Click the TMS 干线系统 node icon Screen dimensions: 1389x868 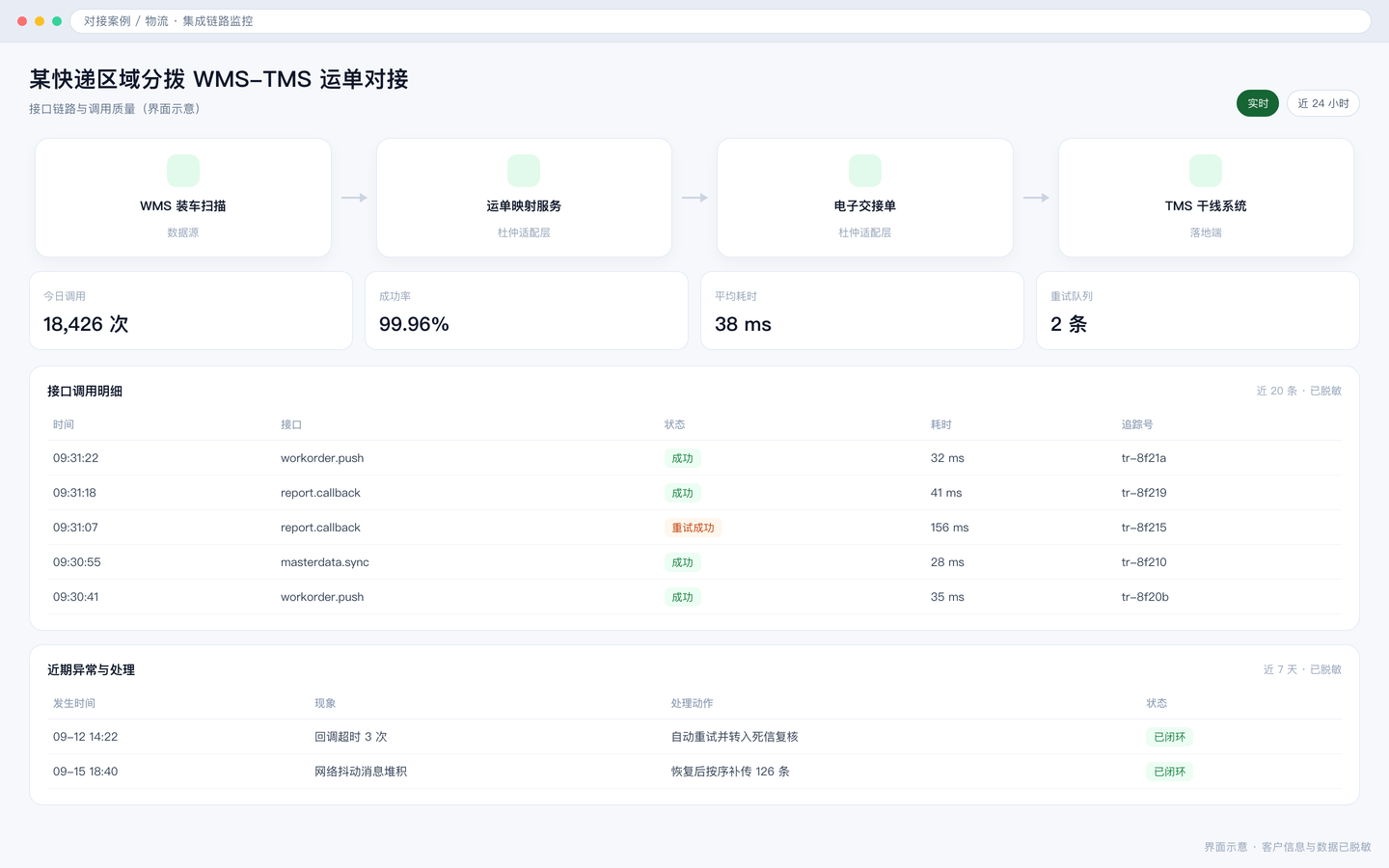tap(1206, 171)
